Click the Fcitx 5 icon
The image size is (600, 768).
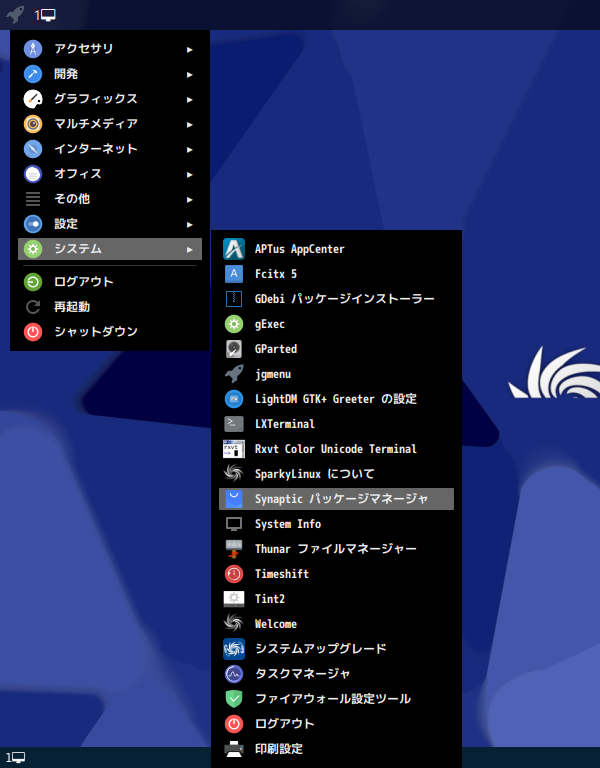tap(234, 274)
